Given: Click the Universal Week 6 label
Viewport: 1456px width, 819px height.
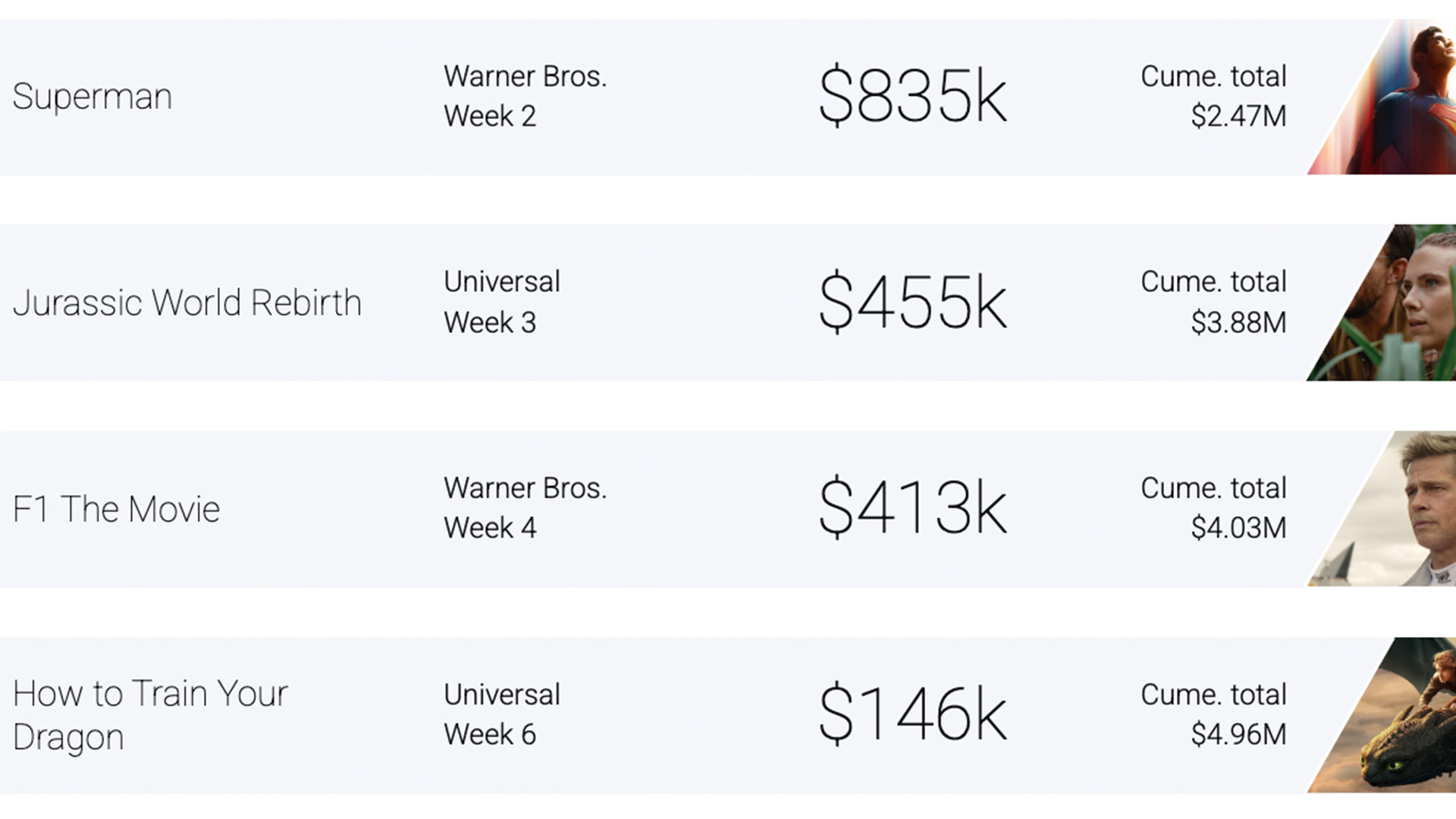Looking at the screenshot, I should click(502, 714).
